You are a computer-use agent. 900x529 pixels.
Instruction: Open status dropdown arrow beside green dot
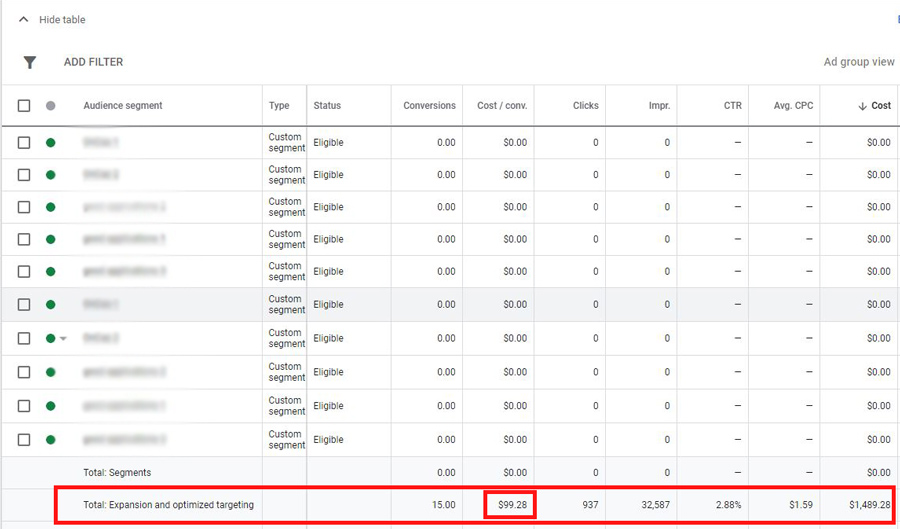click(63, 339)
